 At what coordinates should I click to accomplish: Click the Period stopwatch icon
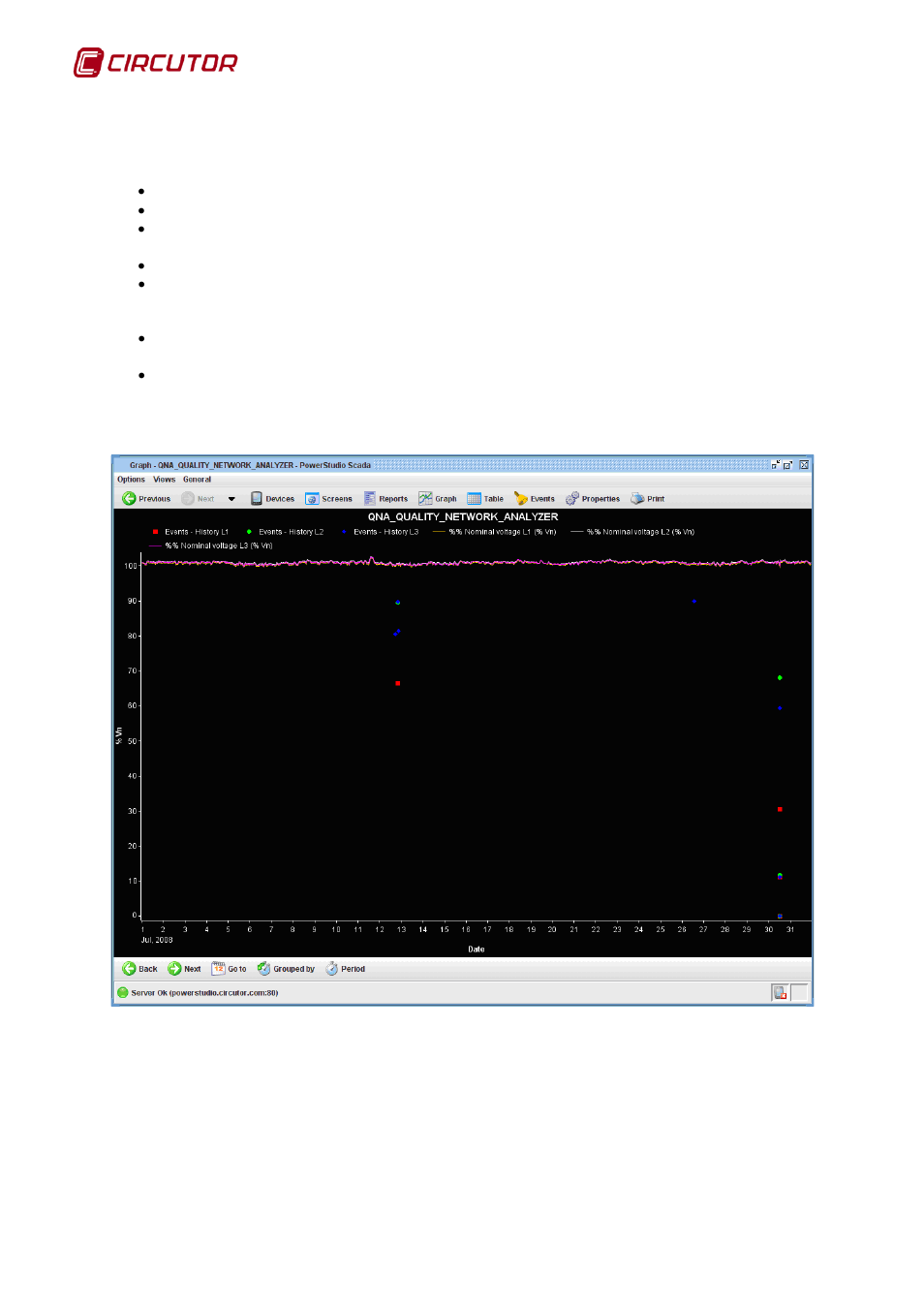click(331, 968)
